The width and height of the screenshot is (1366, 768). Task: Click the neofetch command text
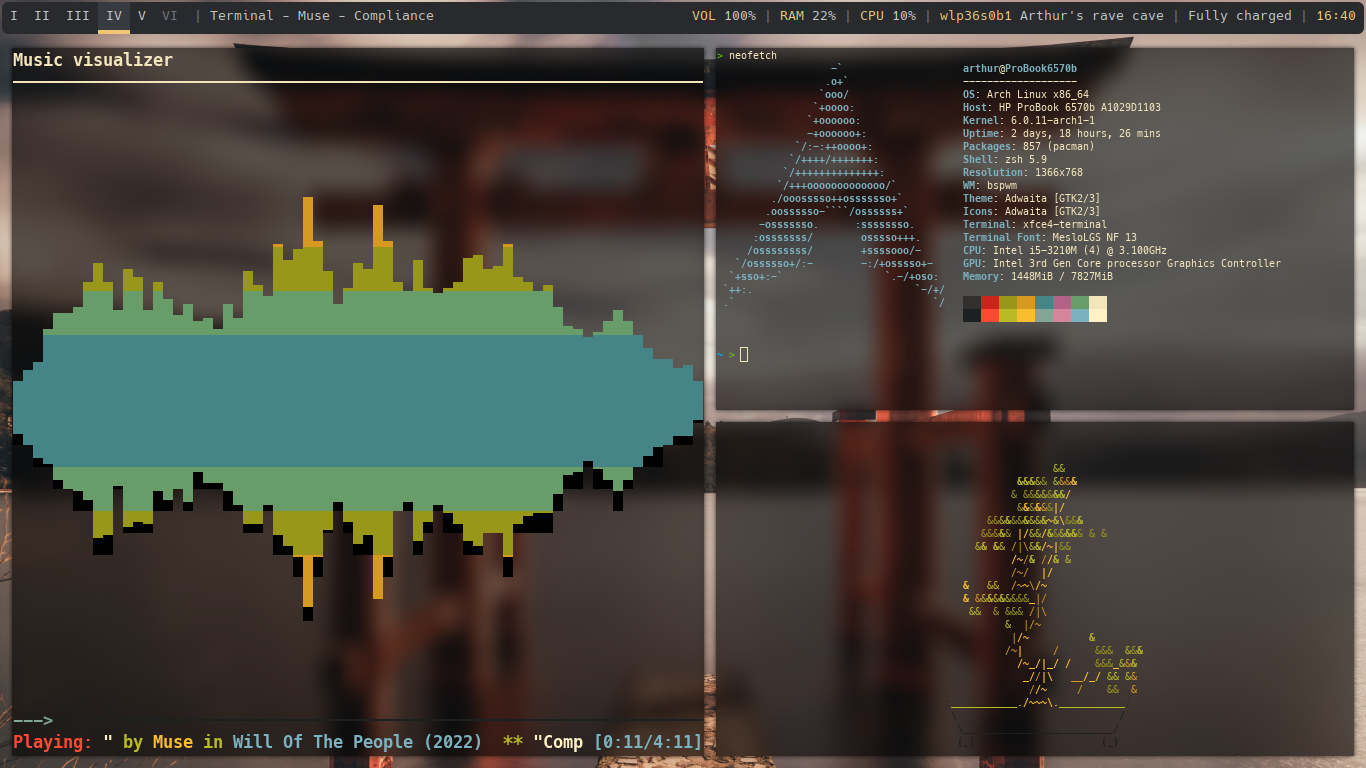[x=753, y=55]
